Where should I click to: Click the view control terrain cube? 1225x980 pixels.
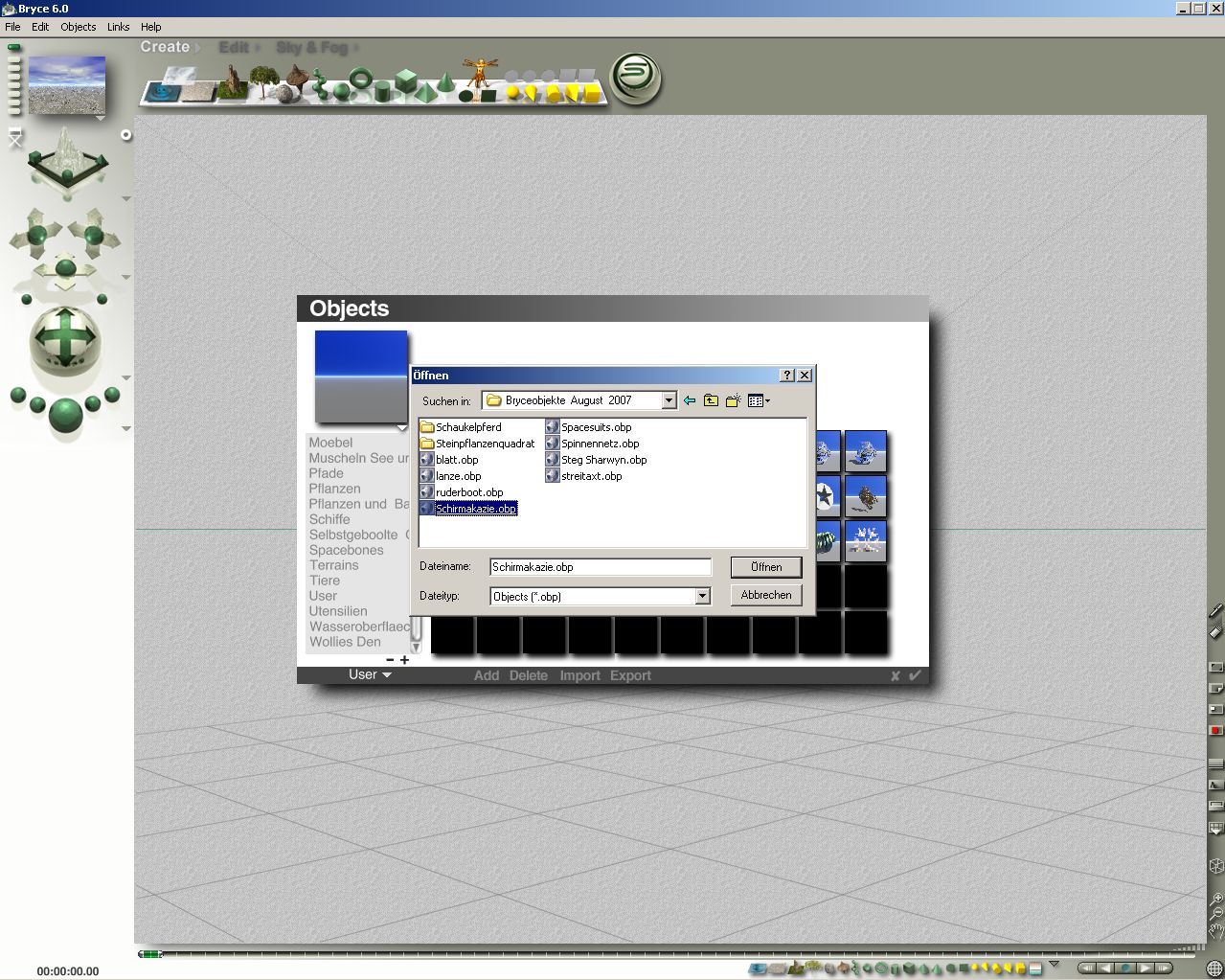click(x=66, y=164)
